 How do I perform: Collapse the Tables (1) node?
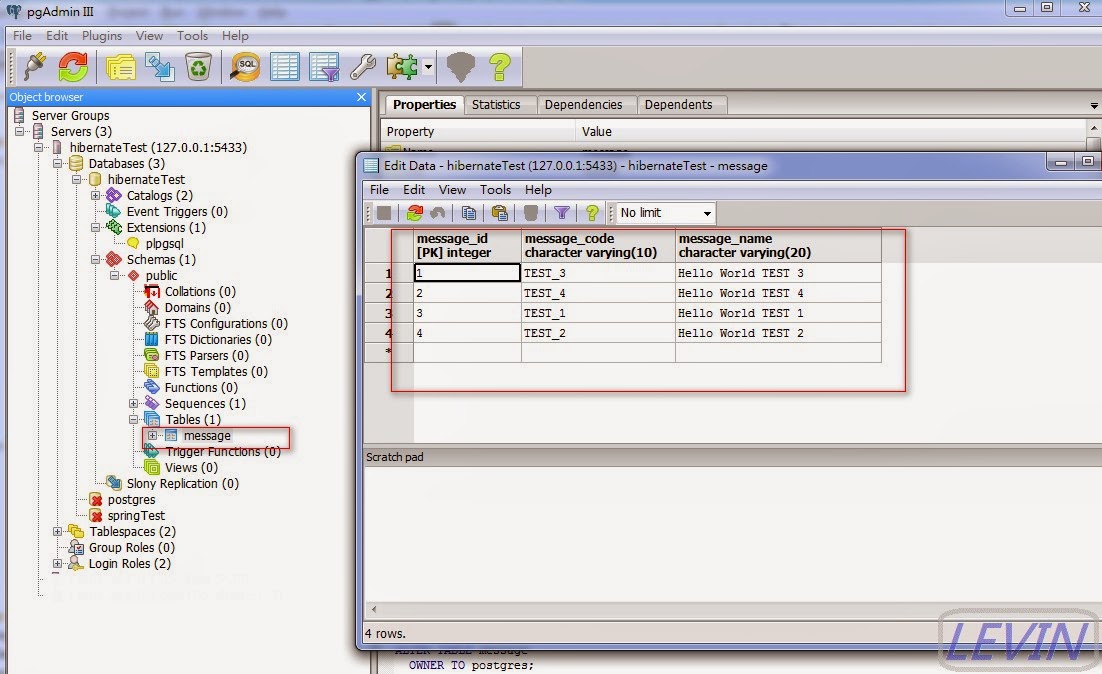point(134,420)
